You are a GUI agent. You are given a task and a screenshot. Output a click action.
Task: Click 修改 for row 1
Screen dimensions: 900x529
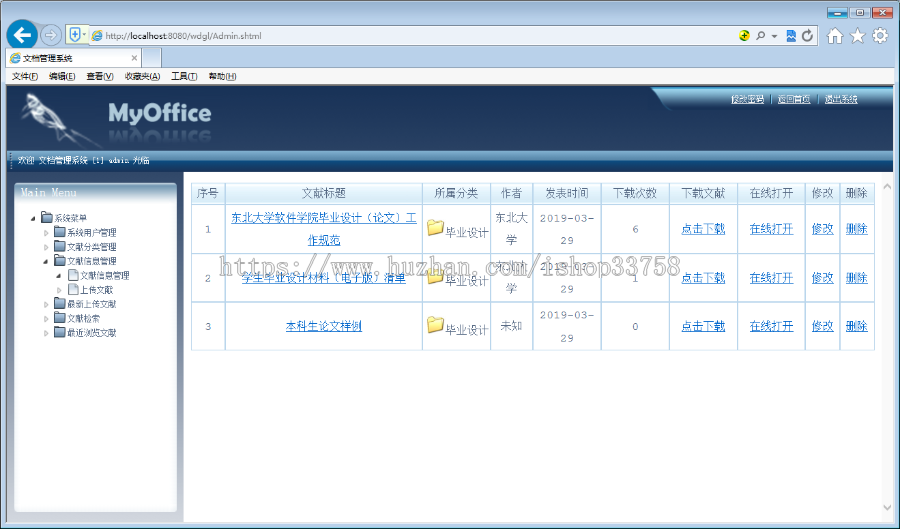click(823, 229)
